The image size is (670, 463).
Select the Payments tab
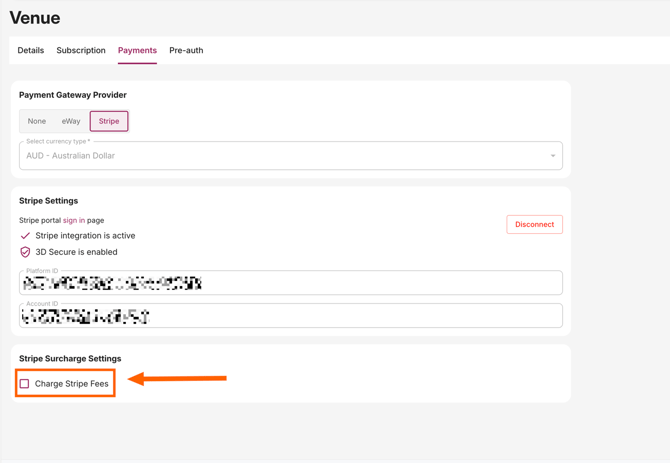[x=137, y=50]
